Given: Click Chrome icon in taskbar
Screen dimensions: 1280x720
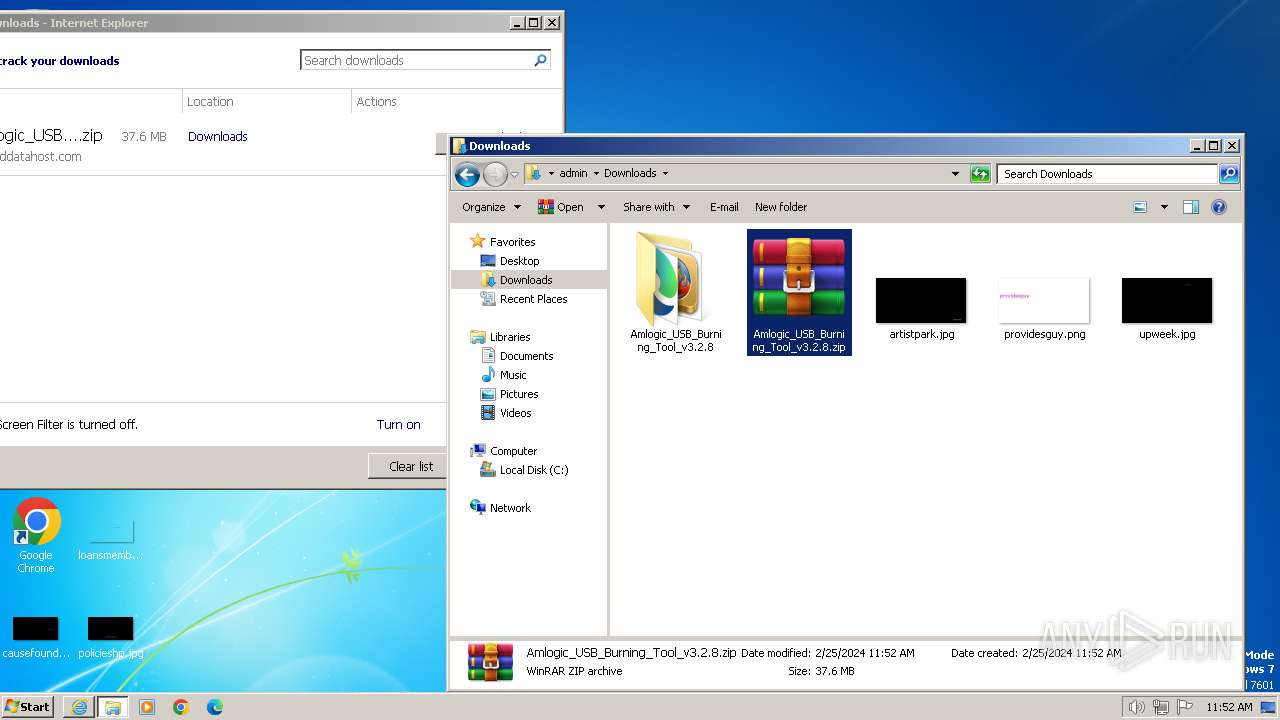Looking at the screenshot, I should [x=181, y=707].
